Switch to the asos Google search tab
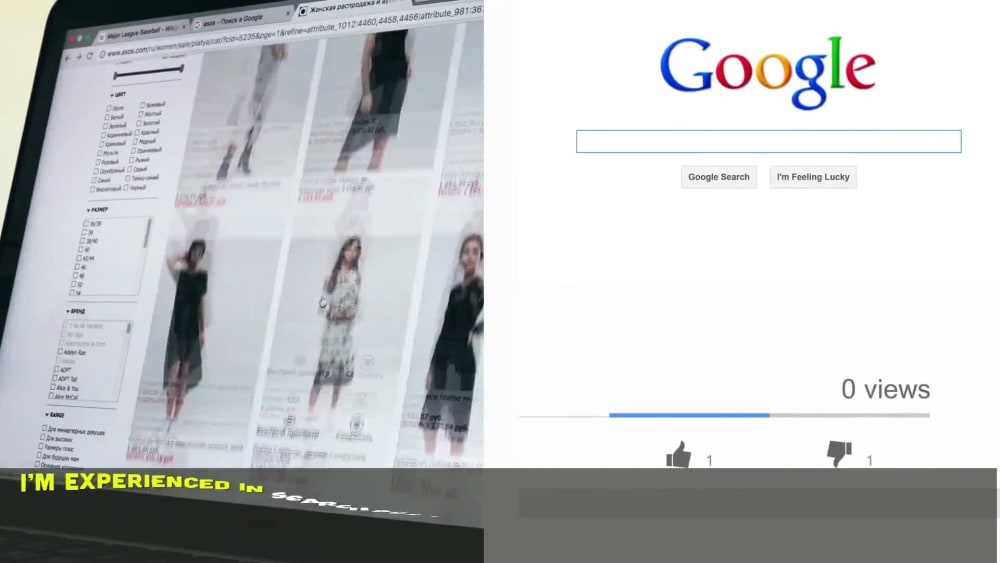 [240, 19]
